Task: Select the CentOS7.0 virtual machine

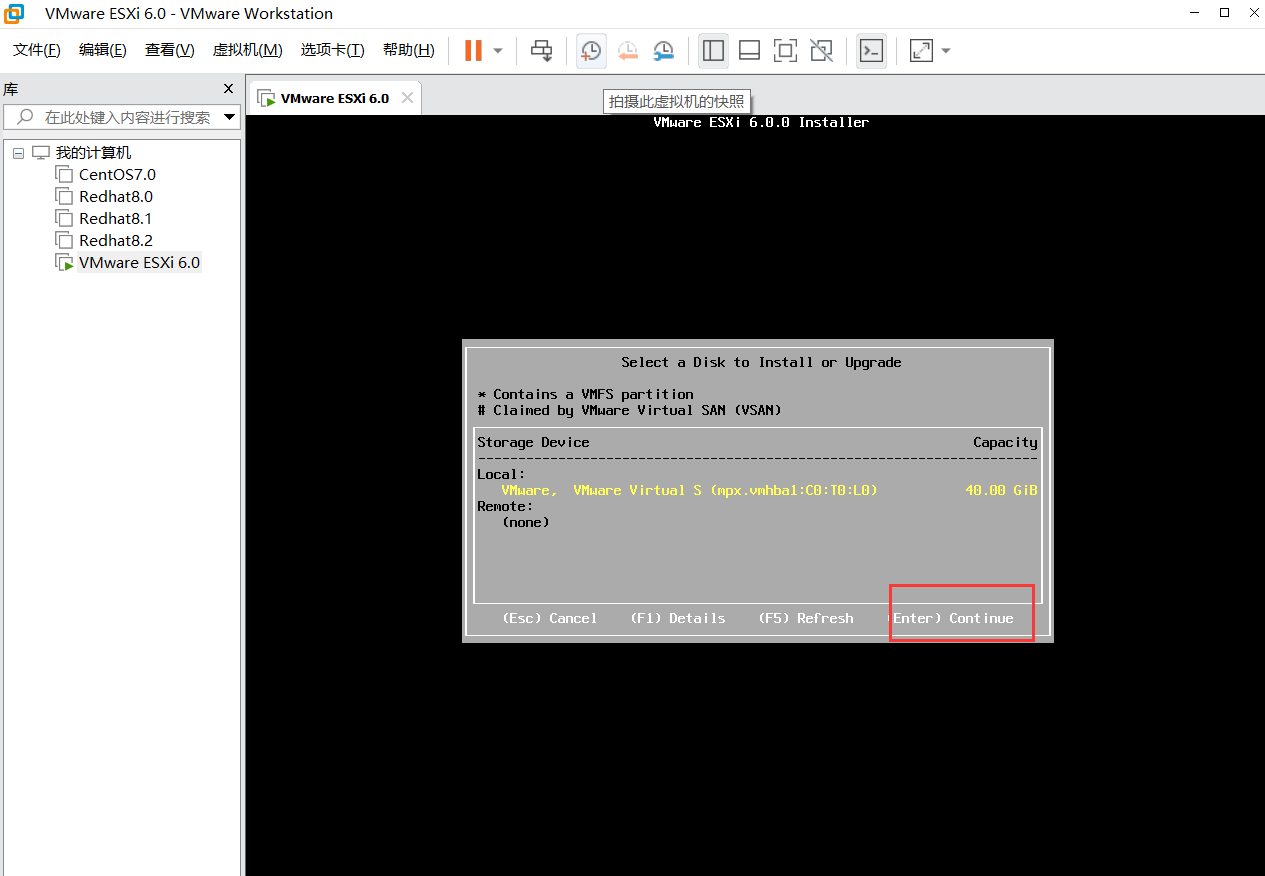Action: [118, 175]
